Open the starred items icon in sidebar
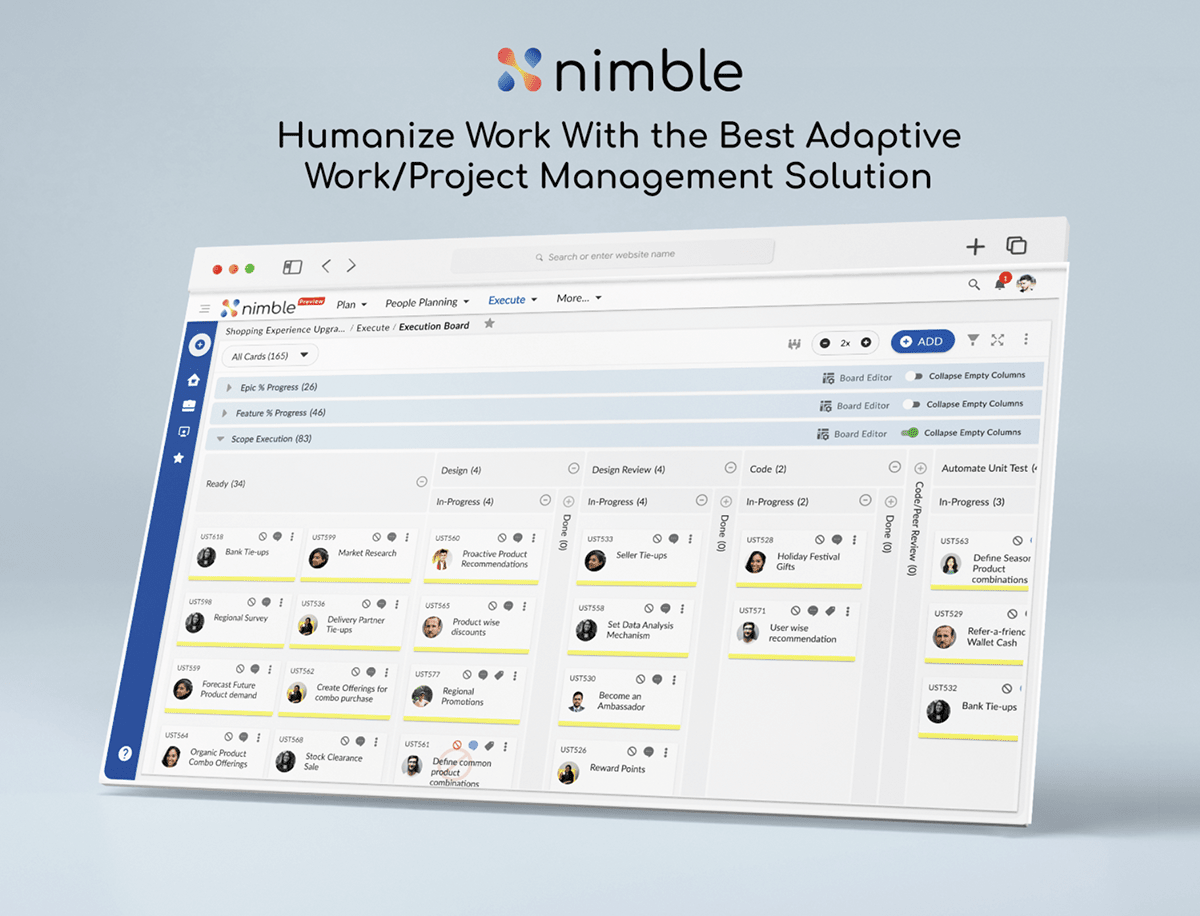The image size is (1200, 916). (x=178, y=457)
